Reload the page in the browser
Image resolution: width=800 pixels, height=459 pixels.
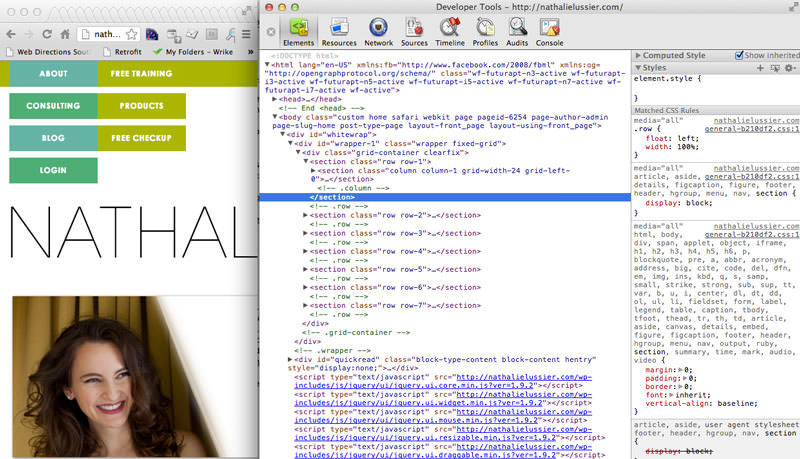pos(47,34)
